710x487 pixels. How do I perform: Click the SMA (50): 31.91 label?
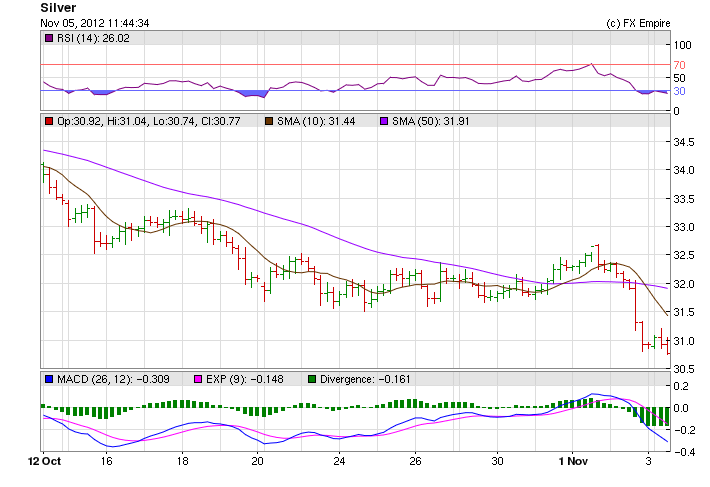coord(431,121)
